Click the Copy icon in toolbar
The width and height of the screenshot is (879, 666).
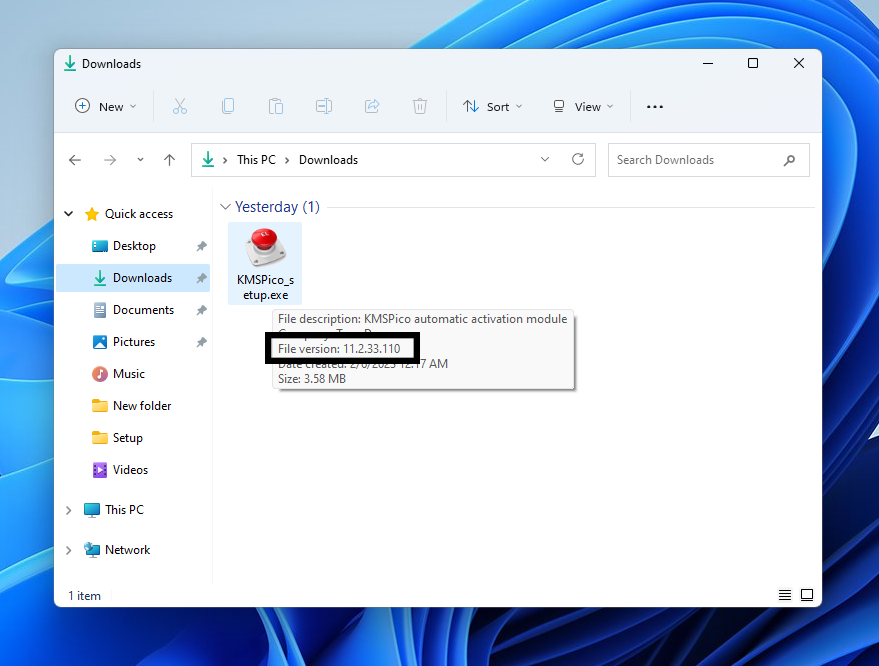228,106
